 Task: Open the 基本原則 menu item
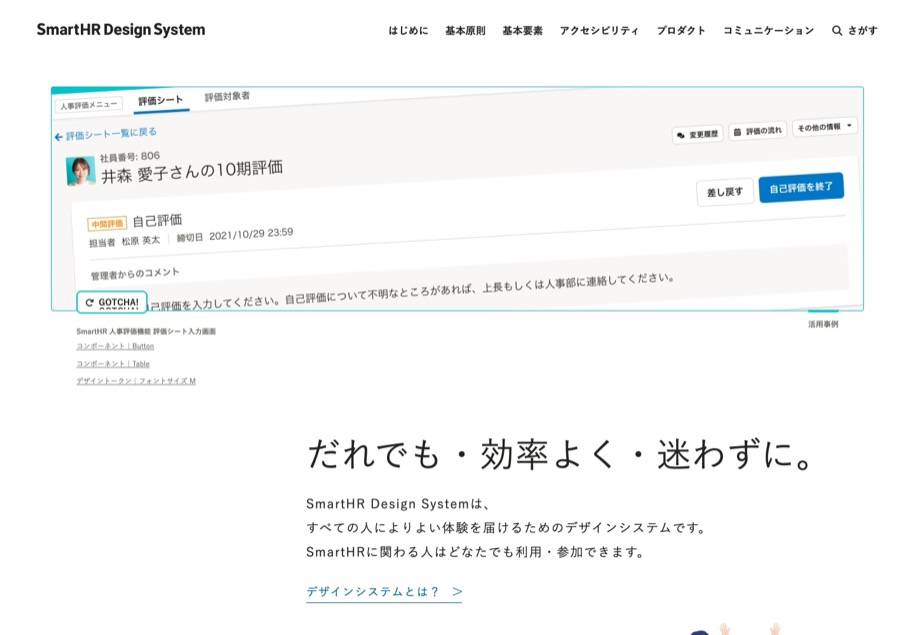[x=465, y=30]
